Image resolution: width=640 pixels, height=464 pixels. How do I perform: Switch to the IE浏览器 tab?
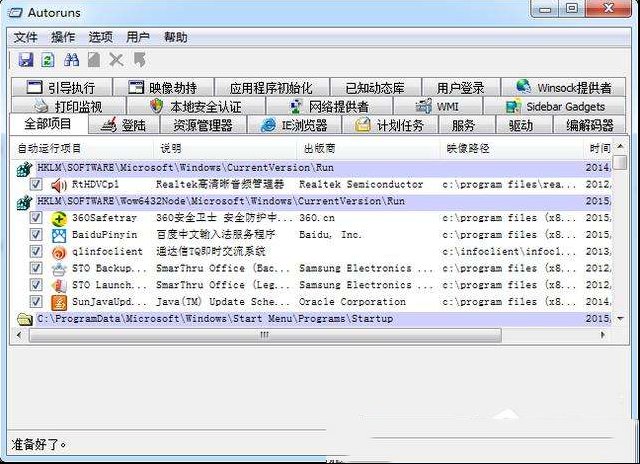[x=294, y=125]
